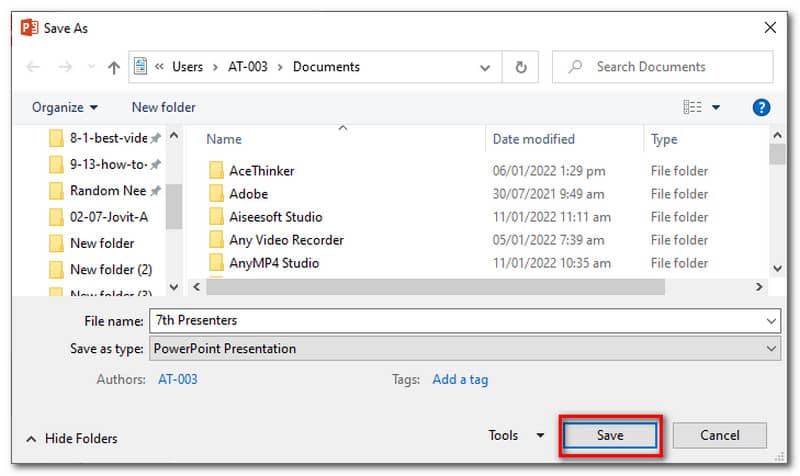Click date 11/01/2022 10:35 am
This screenshot has width=800, height=476.
coord(552,263)
